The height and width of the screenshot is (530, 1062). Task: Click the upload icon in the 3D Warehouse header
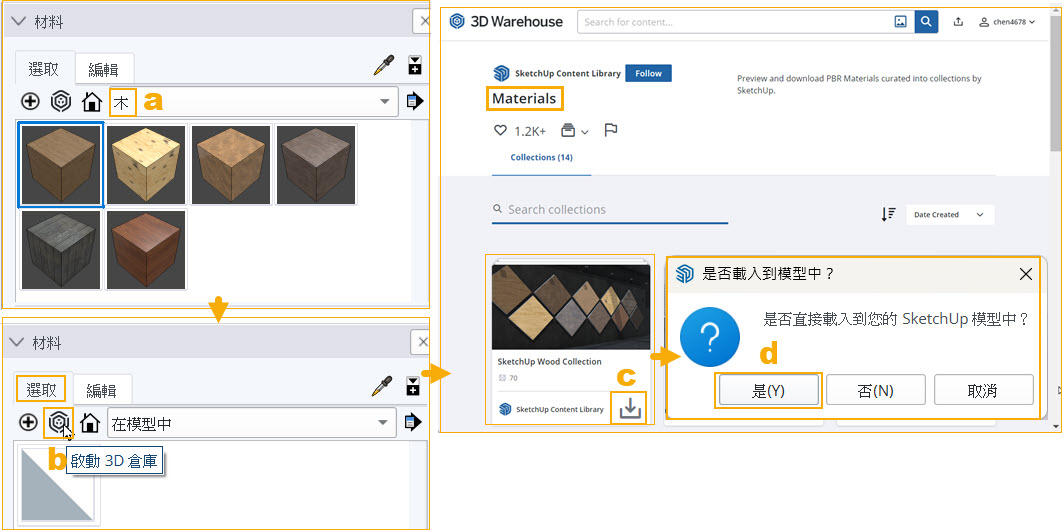958,22
